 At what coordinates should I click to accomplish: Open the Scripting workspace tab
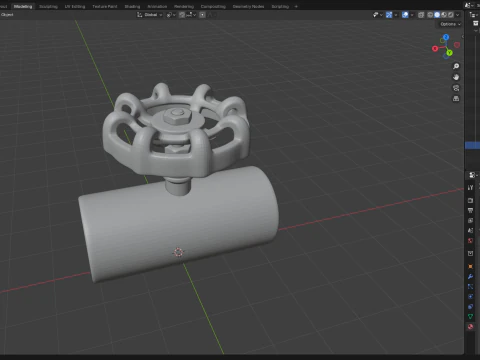pos(280,6)
